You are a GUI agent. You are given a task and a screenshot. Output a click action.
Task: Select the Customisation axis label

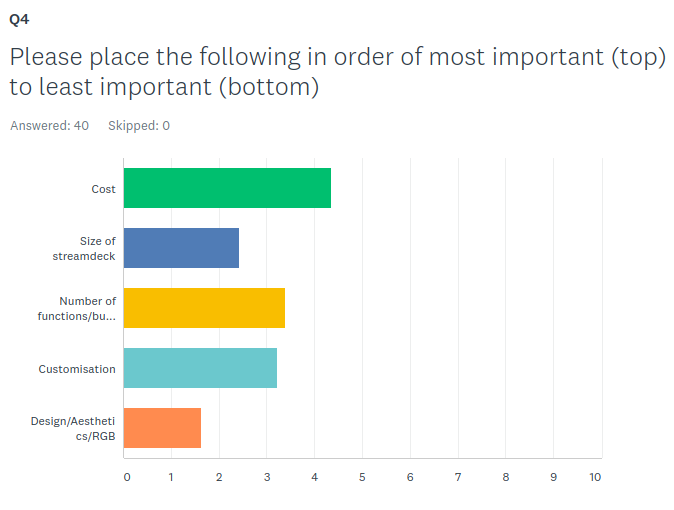[77, 369]
